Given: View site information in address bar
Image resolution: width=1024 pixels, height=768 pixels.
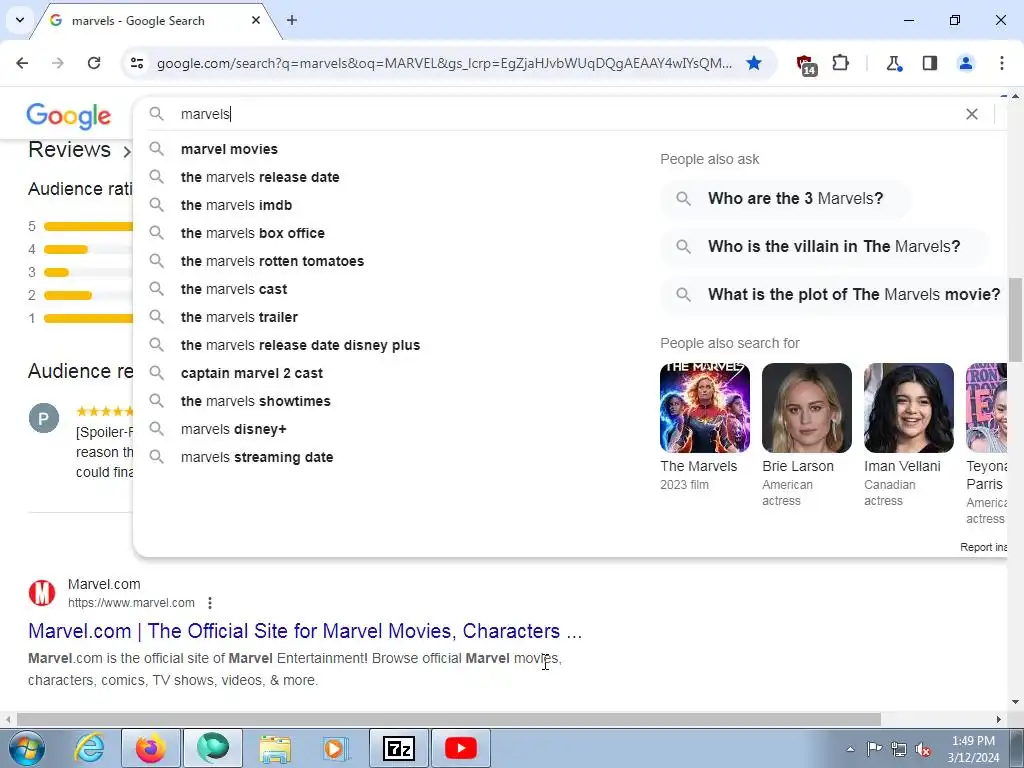Looking at the screenshot, I should 137,63.
